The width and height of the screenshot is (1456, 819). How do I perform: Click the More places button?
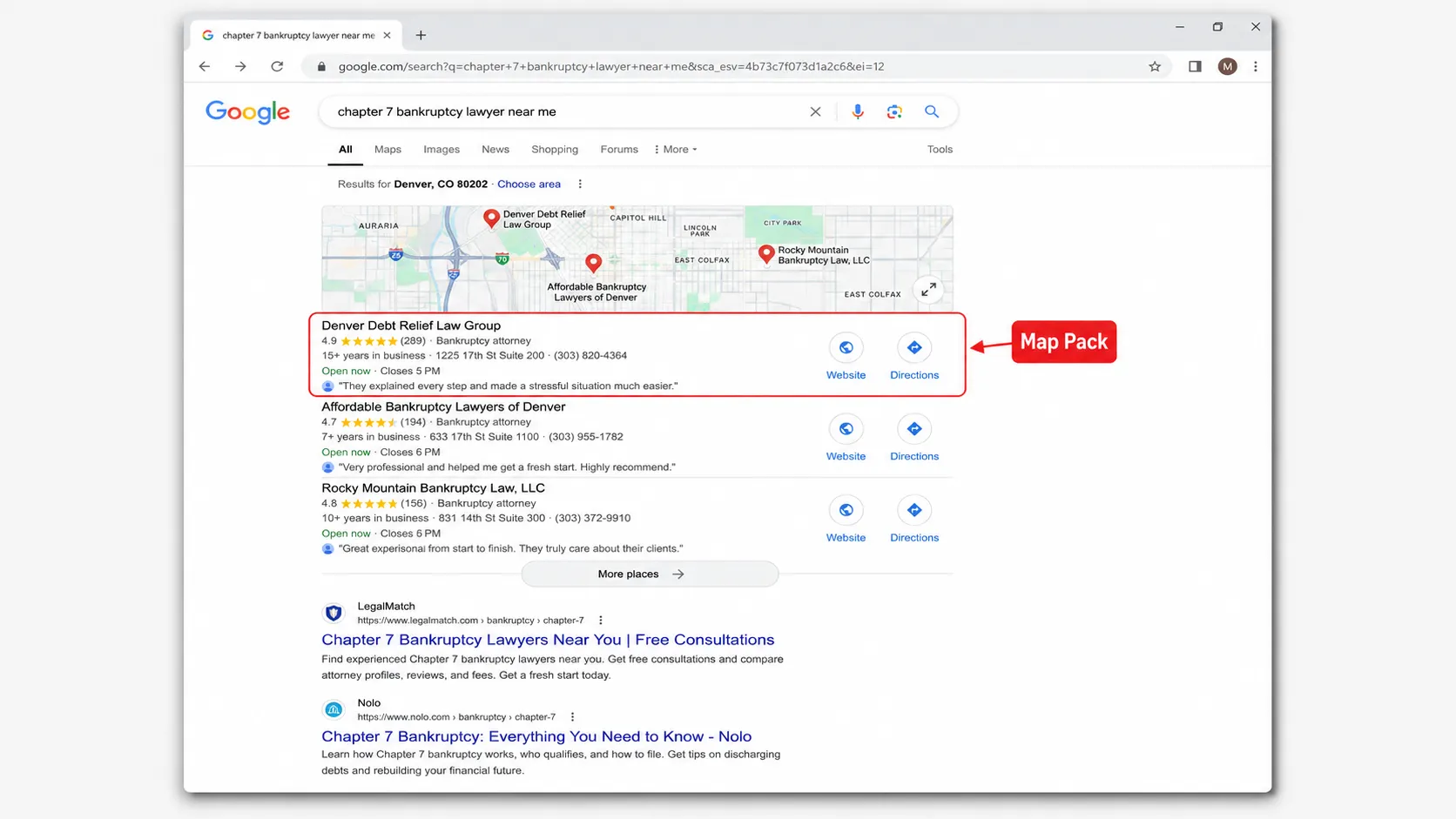(x=650, y=574)
